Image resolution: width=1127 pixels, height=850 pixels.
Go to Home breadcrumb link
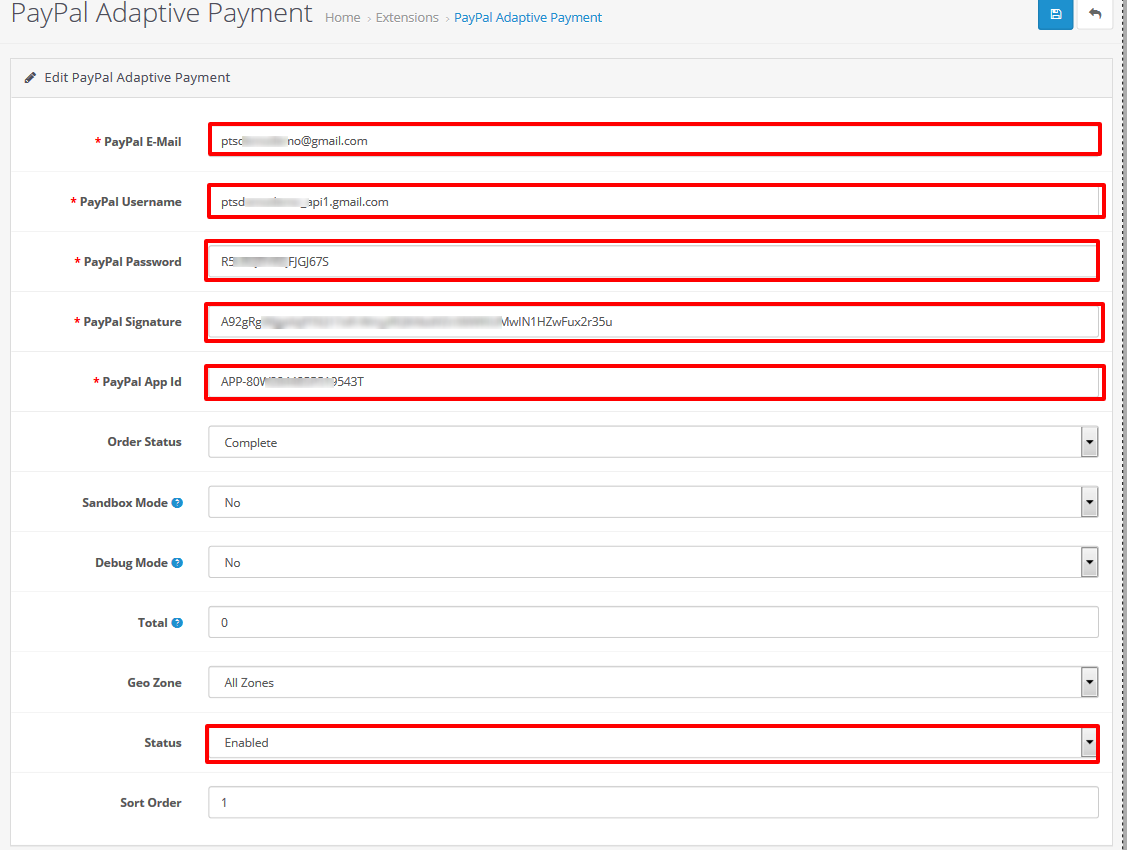[342, 17]
